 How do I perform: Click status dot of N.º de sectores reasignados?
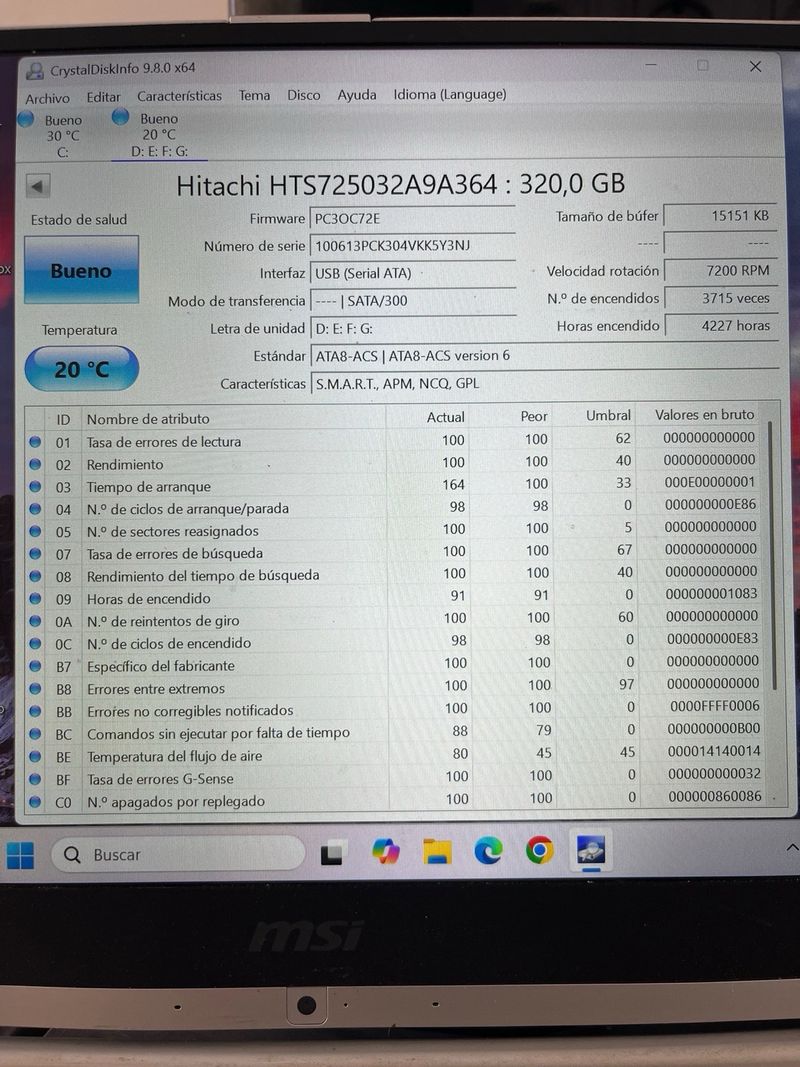[x=35, y=531]
